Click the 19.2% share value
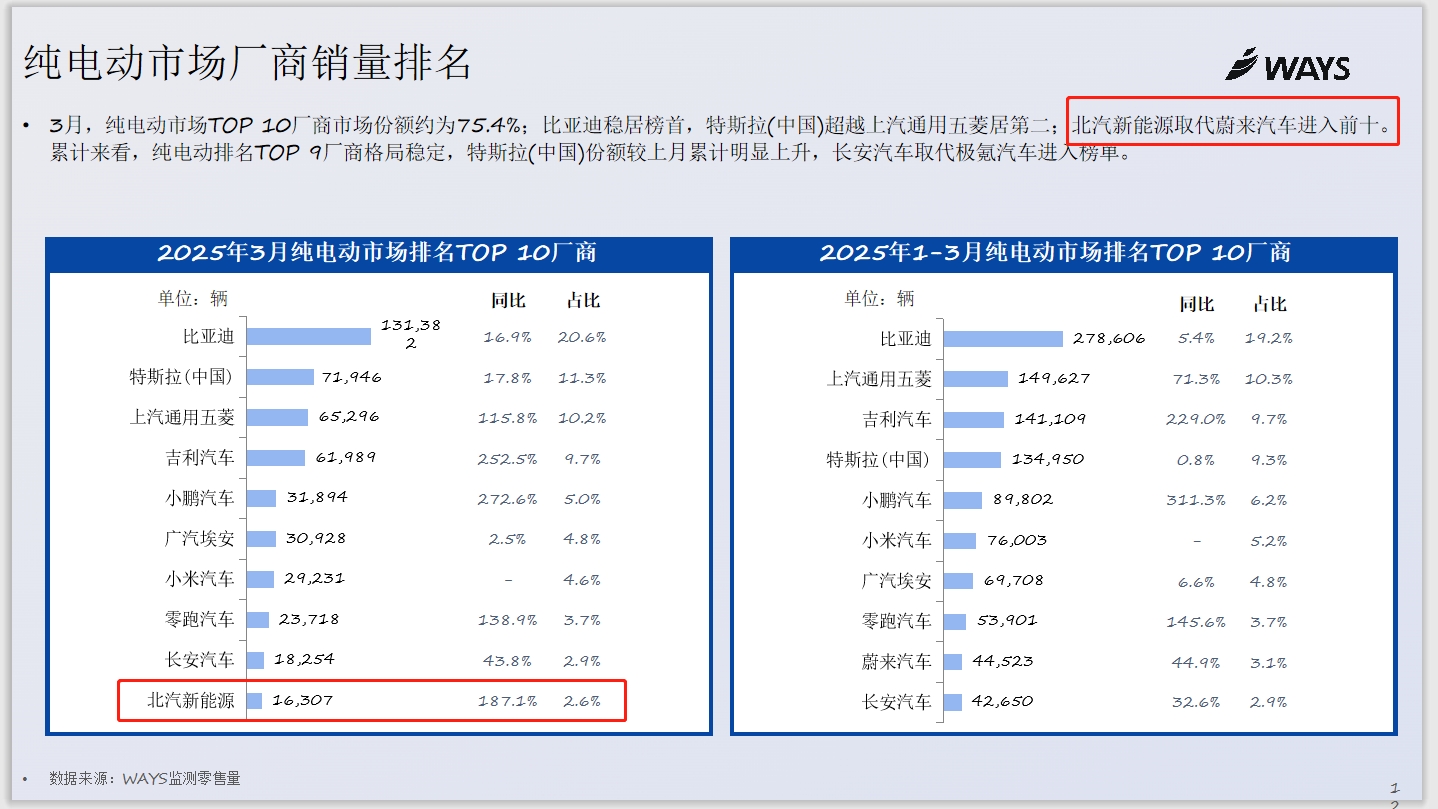 click(1269, 339)
